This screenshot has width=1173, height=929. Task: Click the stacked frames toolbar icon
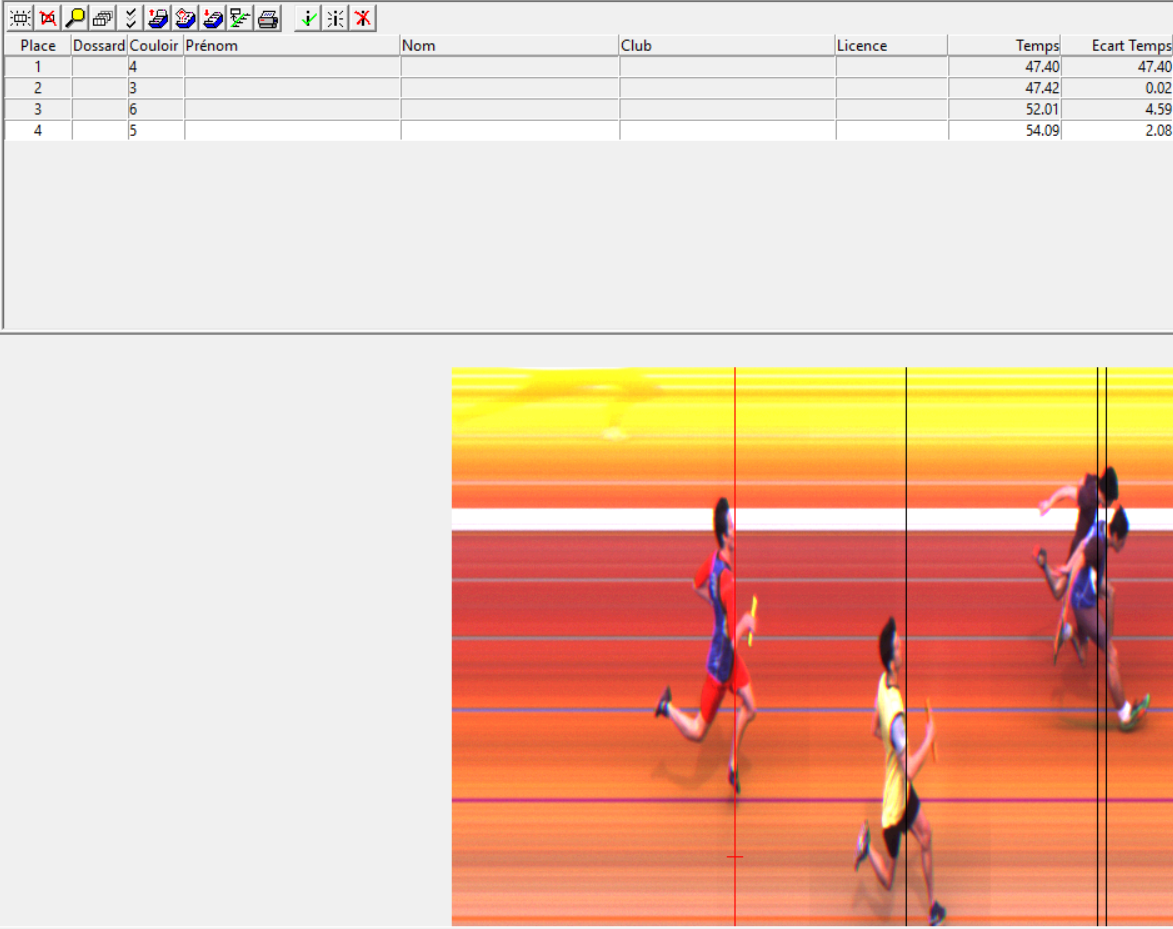click(102, 18)
